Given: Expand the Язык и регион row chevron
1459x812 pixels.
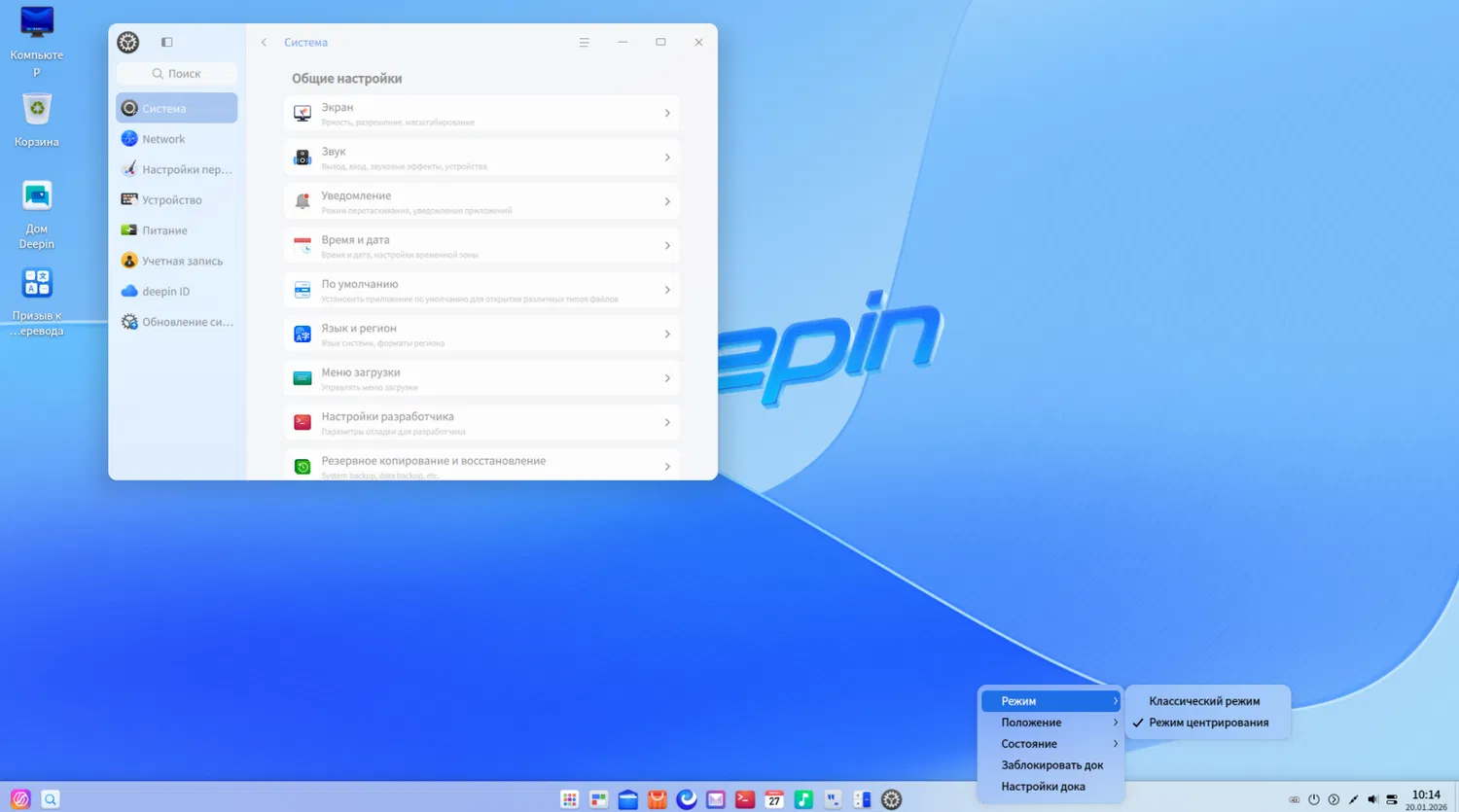Looking at the screenshot, I should 667,335.
